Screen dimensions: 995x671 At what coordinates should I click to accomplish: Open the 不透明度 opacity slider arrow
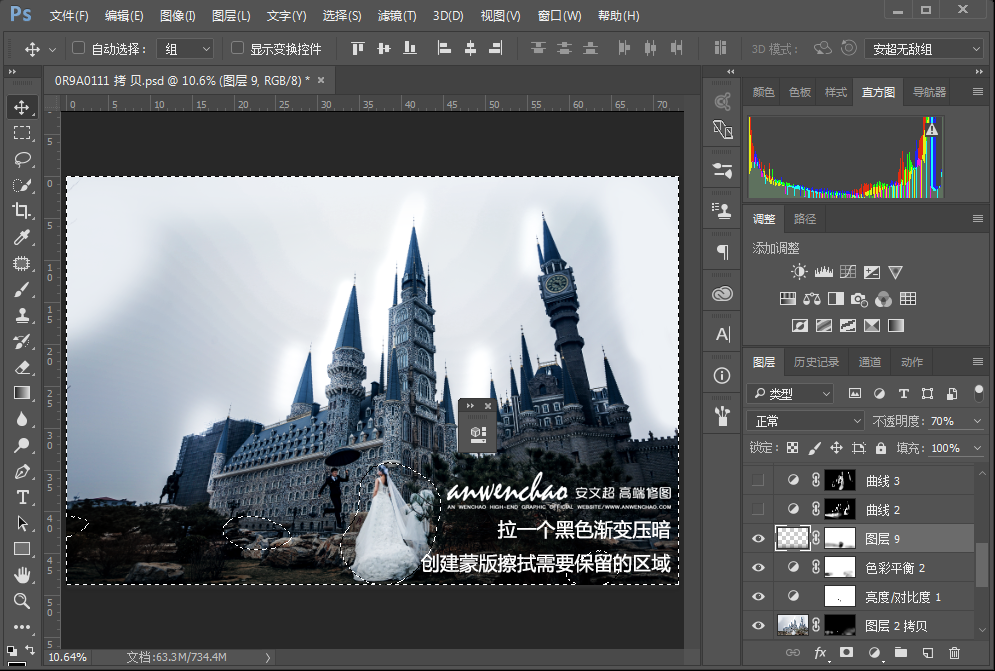click(977, 421)
